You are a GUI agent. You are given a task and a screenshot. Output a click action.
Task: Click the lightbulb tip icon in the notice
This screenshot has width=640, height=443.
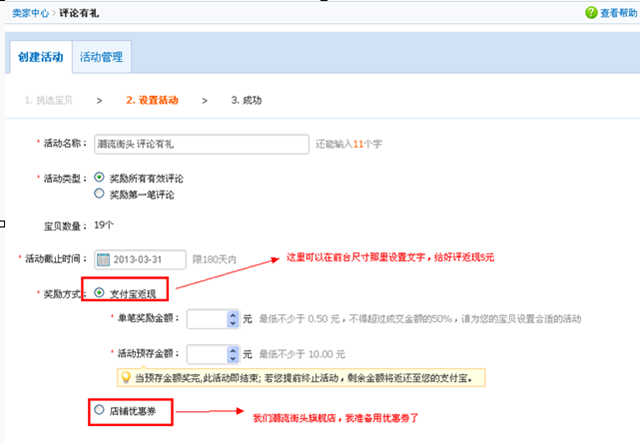(x=125, y=377)
